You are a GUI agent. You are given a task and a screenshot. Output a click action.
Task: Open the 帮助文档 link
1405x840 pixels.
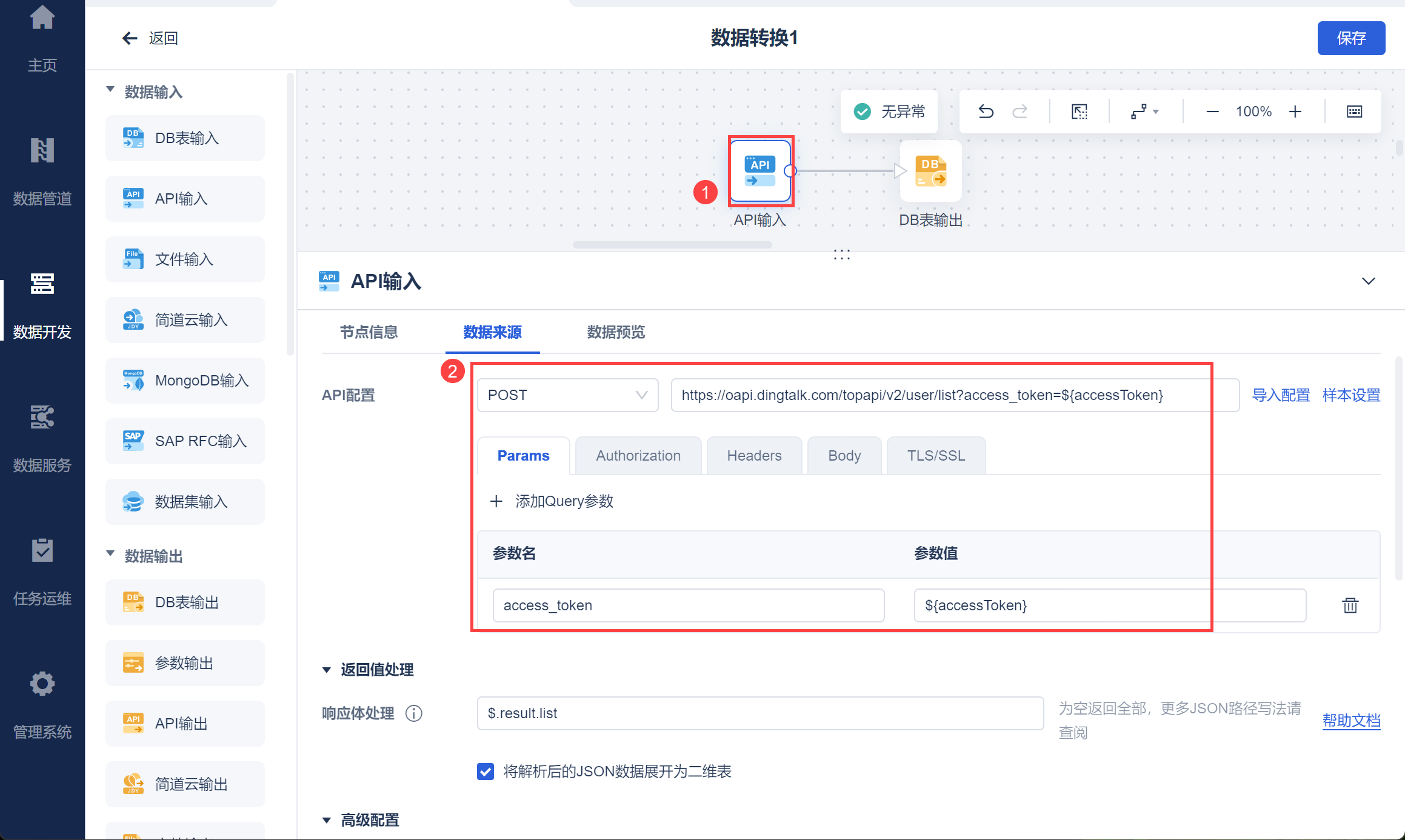pyautogui.click(x=1351, y=721)
